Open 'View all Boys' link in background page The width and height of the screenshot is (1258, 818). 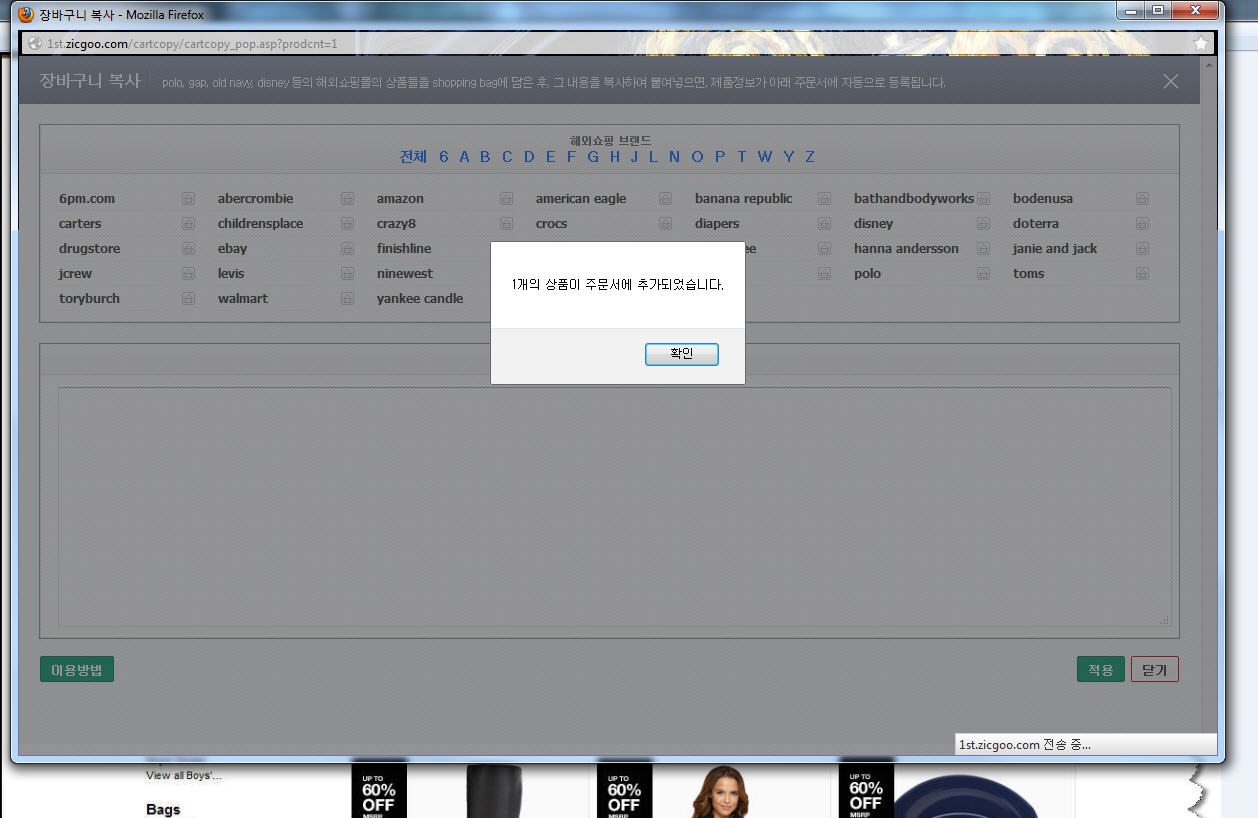point(184,775)
